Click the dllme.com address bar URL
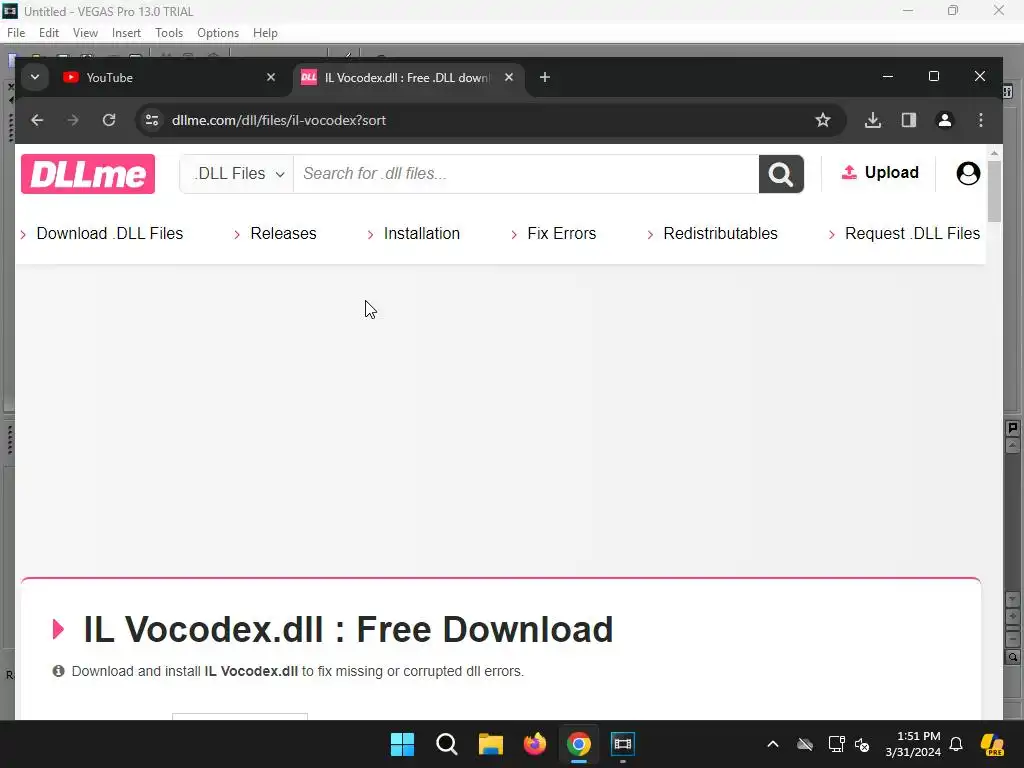The image size is (1024, 768). [x=279, y=120]
